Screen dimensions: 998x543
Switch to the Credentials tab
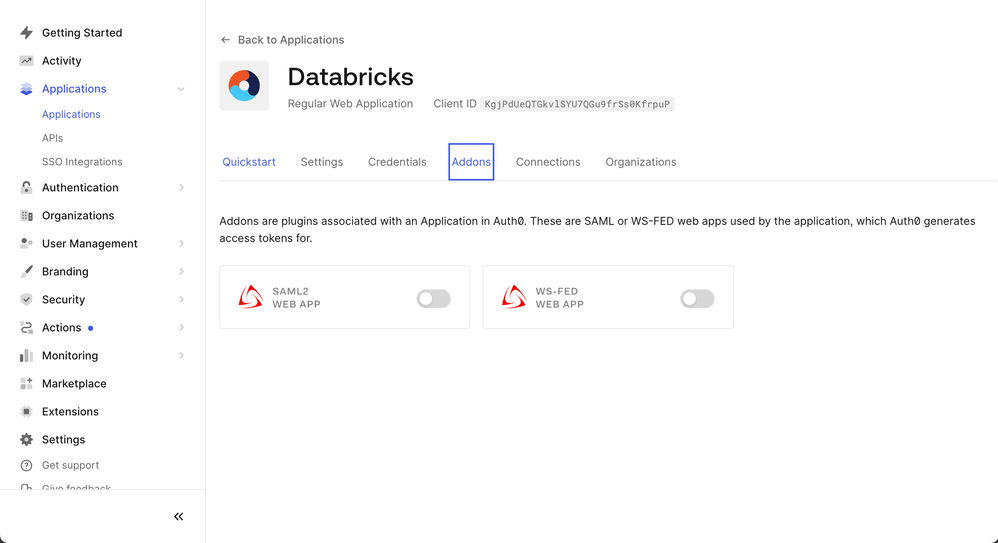[397, 162]
